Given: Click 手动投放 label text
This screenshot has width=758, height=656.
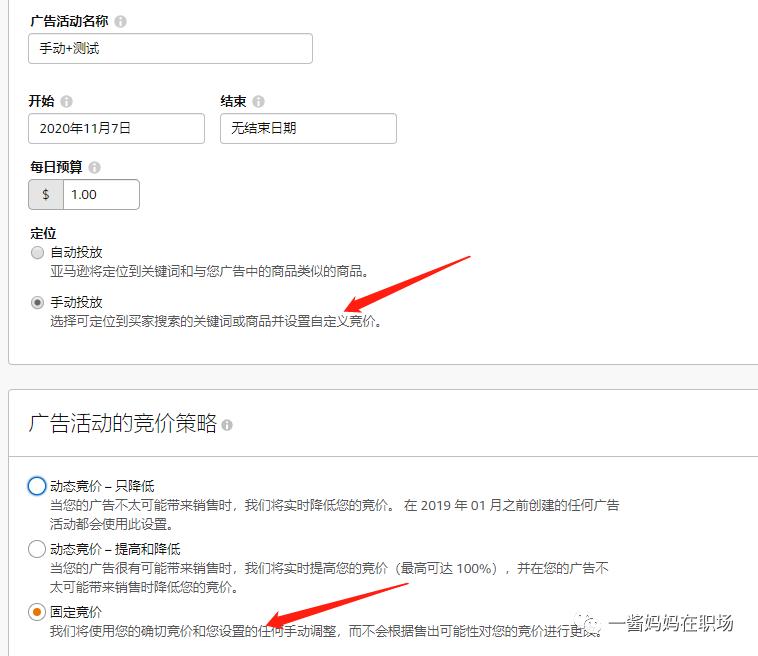Looking at the screenshot, I should (x=76, y=303).
